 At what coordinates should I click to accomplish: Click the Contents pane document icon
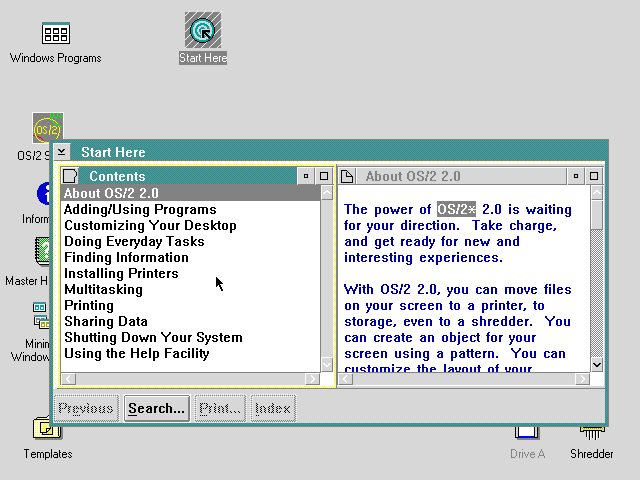(x=70, y=176)
